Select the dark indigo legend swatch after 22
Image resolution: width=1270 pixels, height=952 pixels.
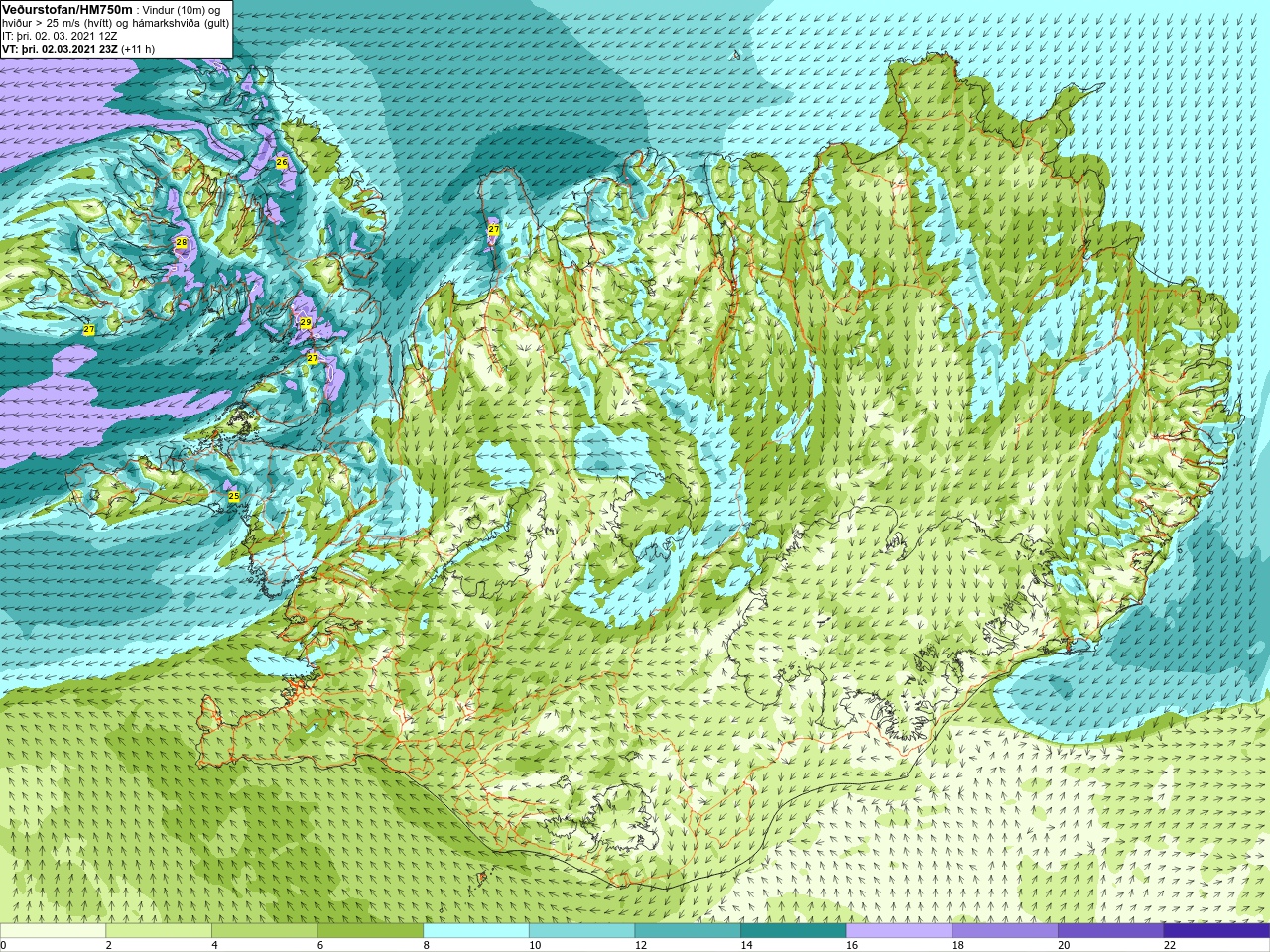(1216, 931)
